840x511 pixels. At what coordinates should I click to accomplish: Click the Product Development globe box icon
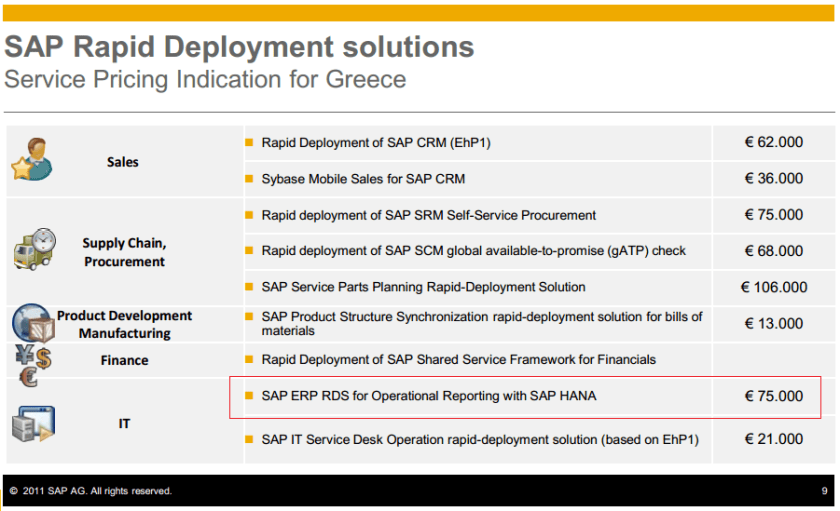[x=32, y=322]
